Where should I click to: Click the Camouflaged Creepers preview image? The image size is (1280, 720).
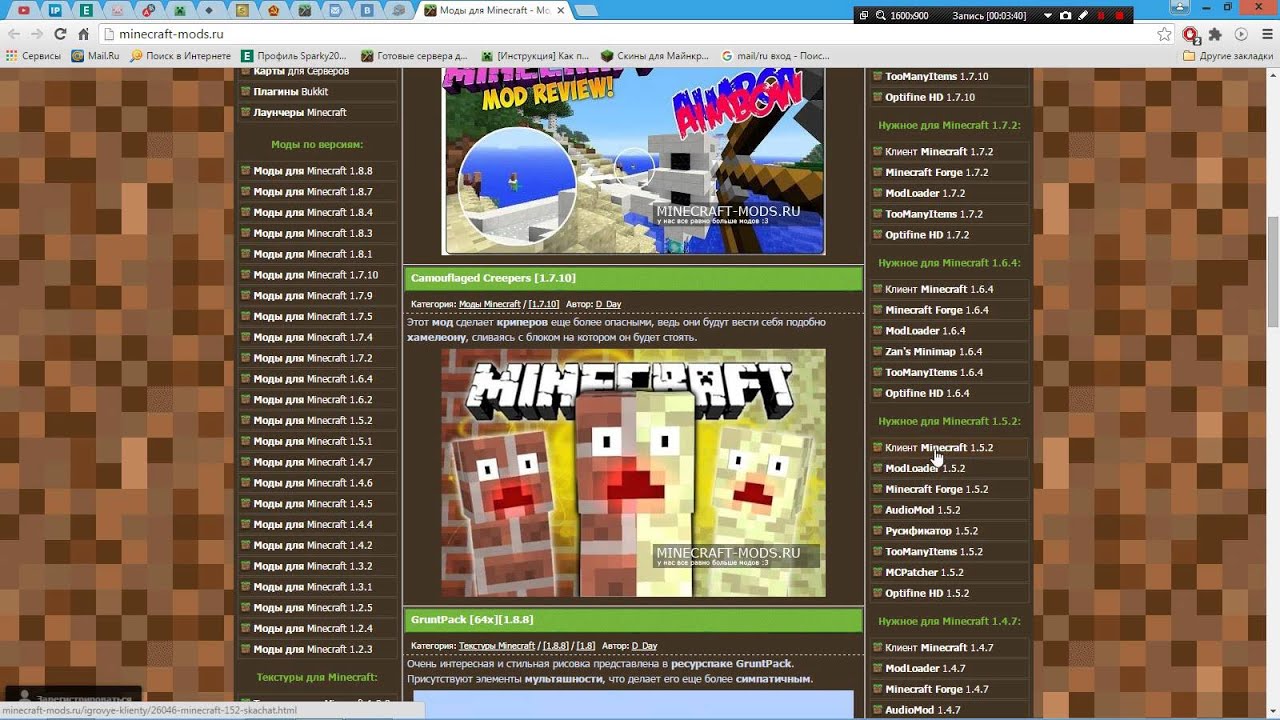(x=633, y=472)
